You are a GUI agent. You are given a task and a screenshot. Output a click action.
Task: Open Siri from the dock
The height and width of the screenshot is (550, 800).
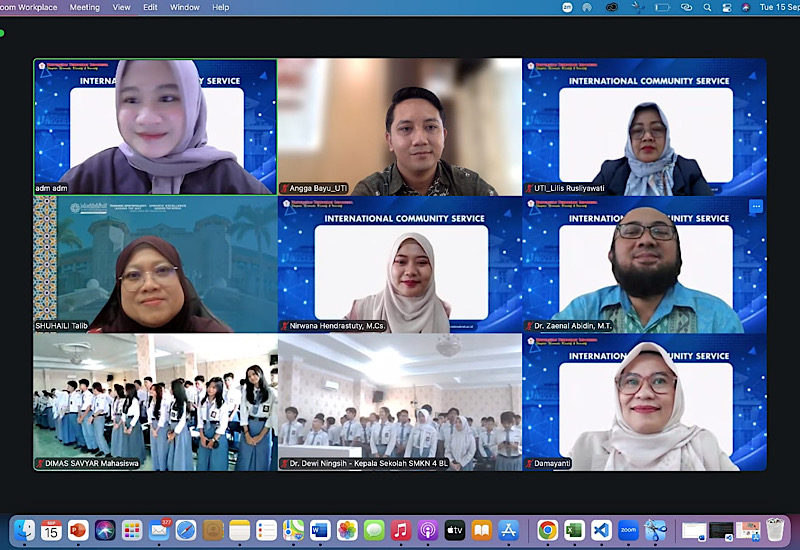click(x=105, y=531)
